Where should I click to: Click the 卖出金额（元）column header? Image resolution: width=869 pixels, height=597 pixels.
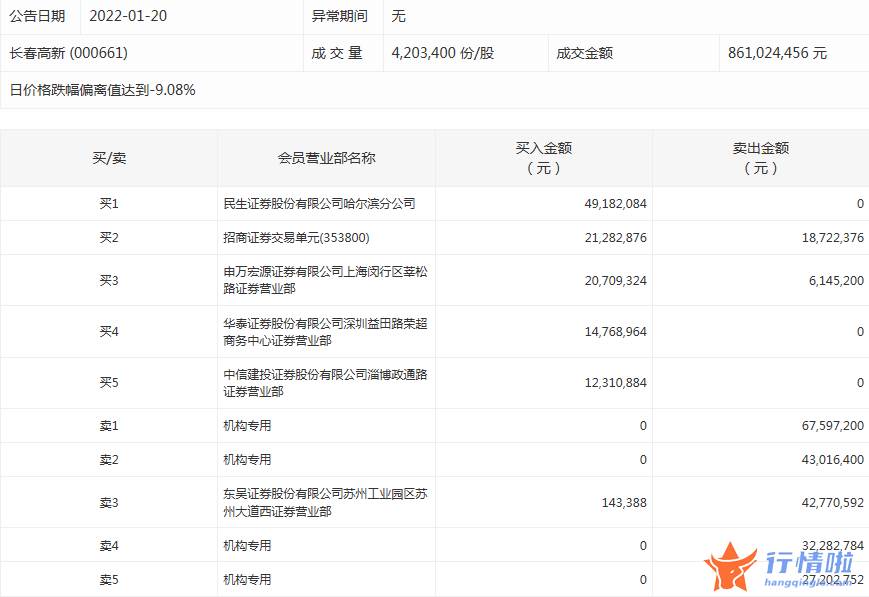click(x=761, y=158)
